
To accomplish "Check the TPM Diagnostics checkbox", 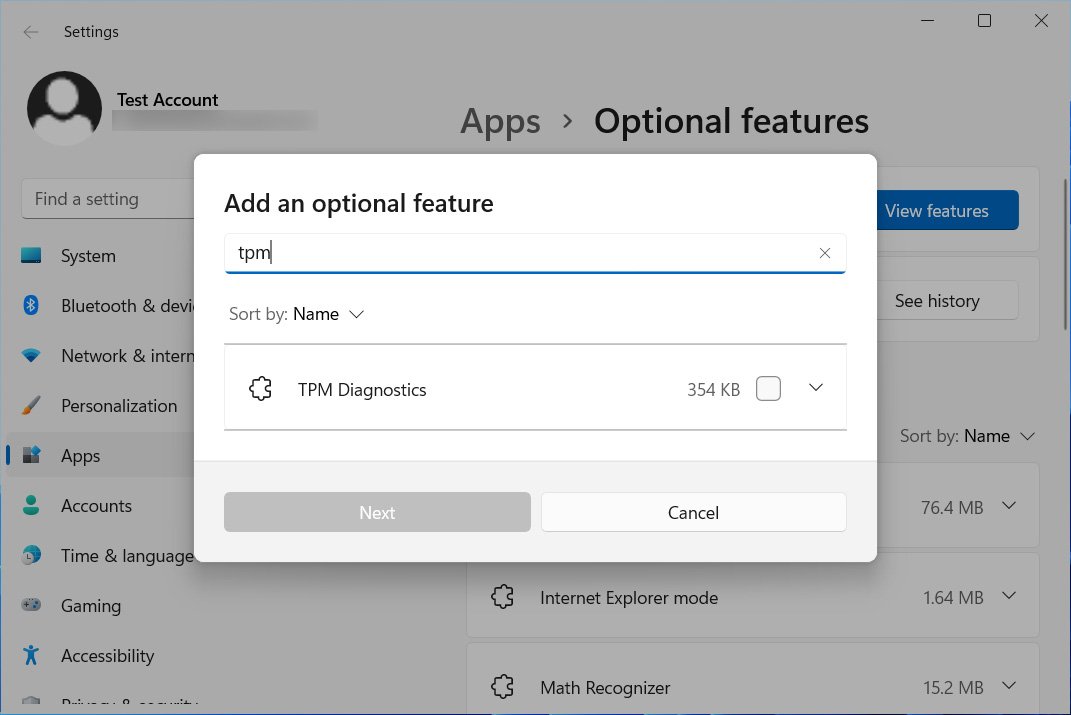I will 768,389.
